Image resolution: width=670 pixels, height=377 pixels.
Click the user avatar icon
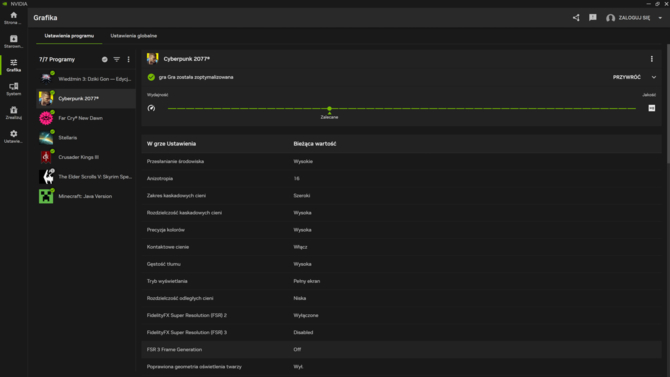click(x=611, y=18)
